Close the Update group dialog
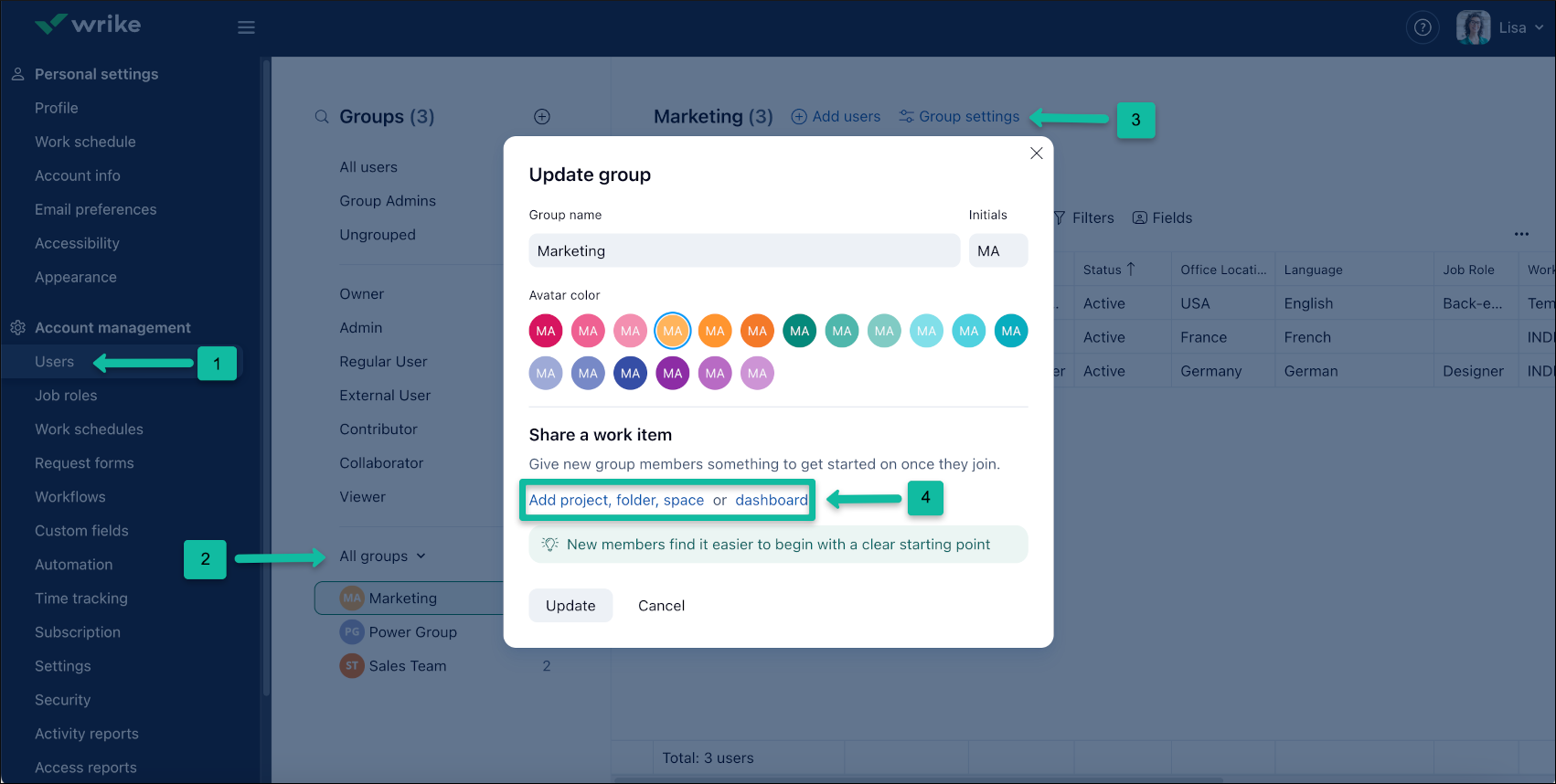Screen dimensions: 1556x784 tap(1036, 154)
